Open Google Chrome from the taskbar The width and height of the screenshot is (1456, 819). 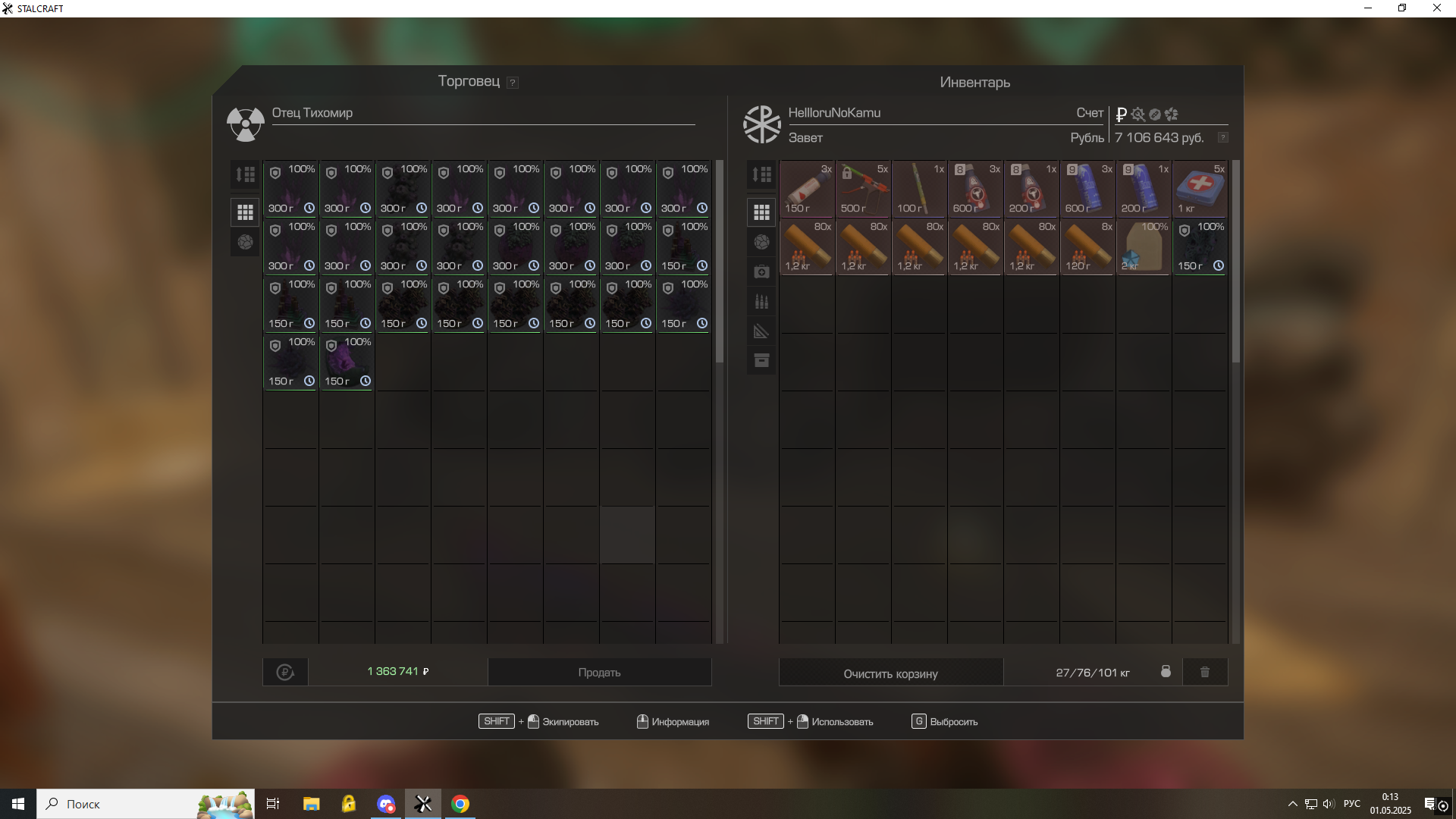tap(460, 804)
